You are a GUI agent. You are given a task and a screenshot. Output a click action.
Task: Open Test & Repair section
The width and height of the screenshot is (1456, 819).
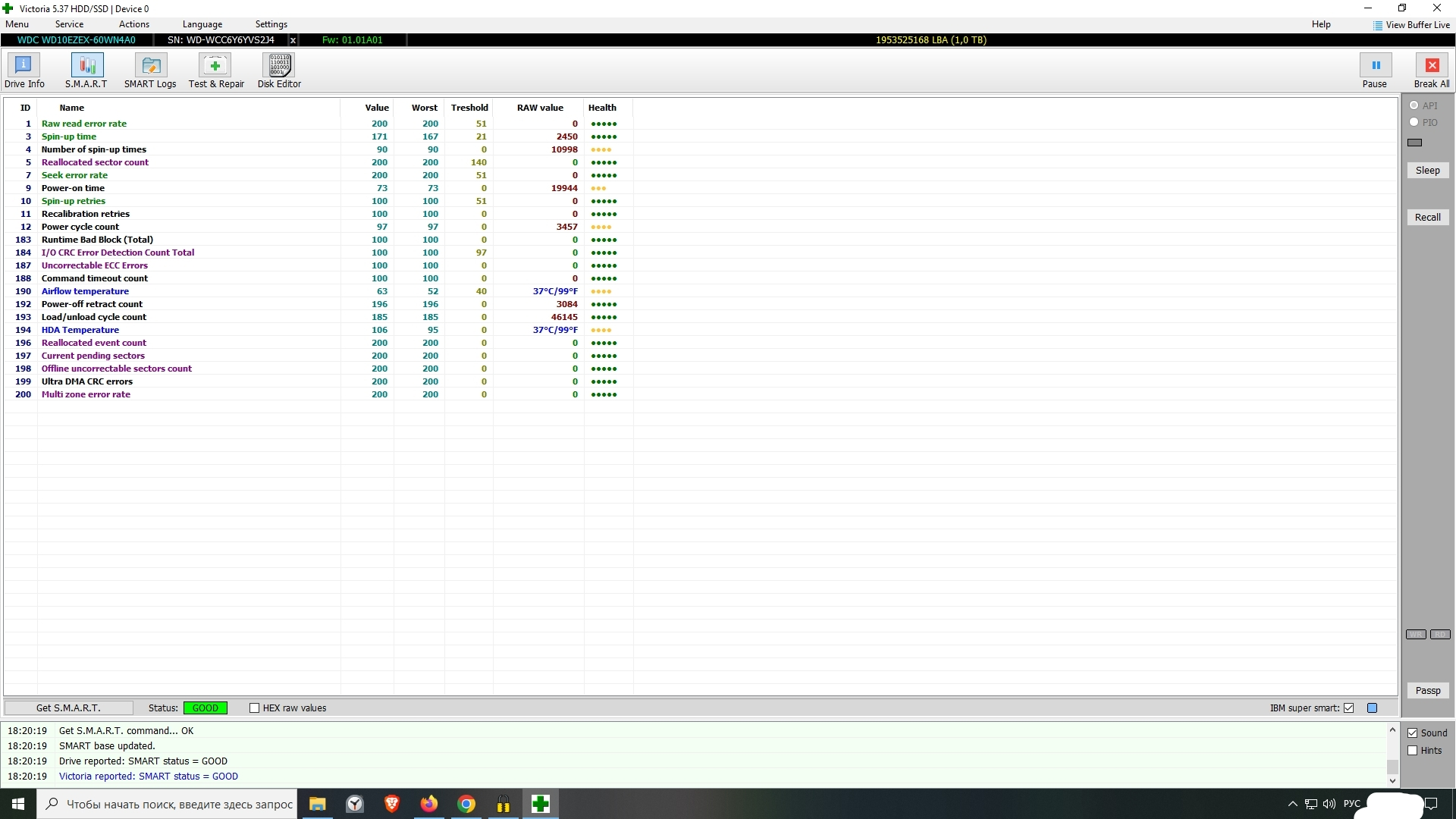point(216,71)
